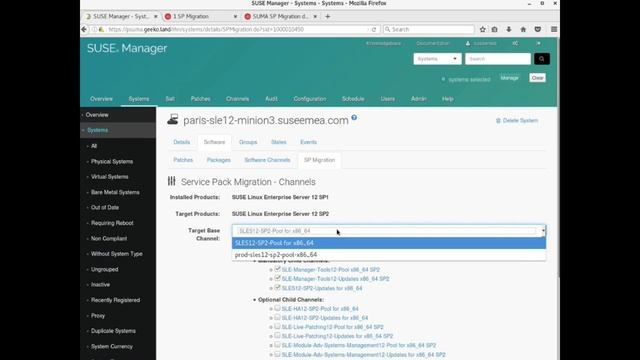Screen dimensions: 640x360
Task: Close the 1 SP Migration tab
Action: 235,16
